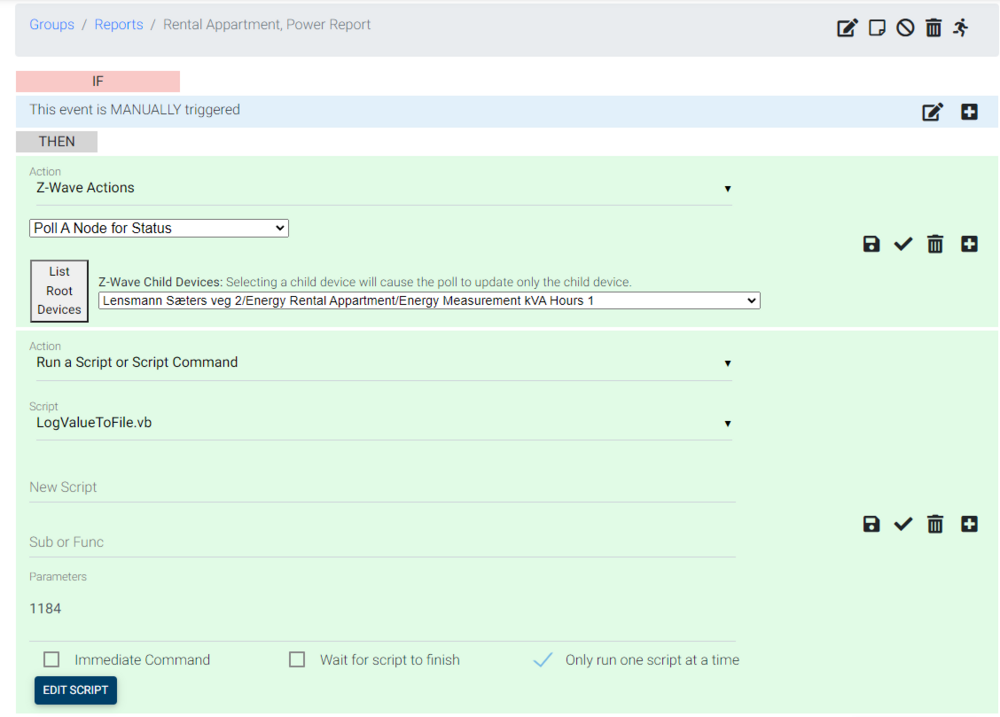Open the LogValueToFile.vb script dropdown
The height and width of the screenshot is (717, 1000).
(x=382, y=423)
